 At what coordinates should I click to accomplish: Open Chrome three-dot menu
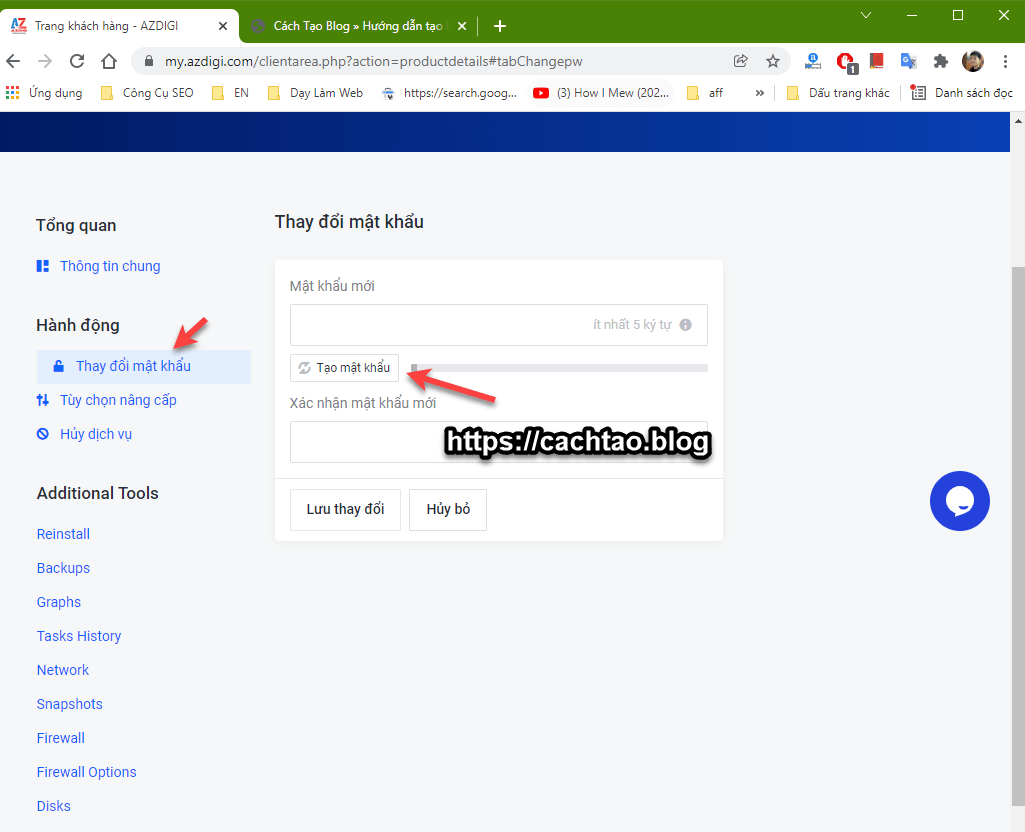(x=1005, y=61)
